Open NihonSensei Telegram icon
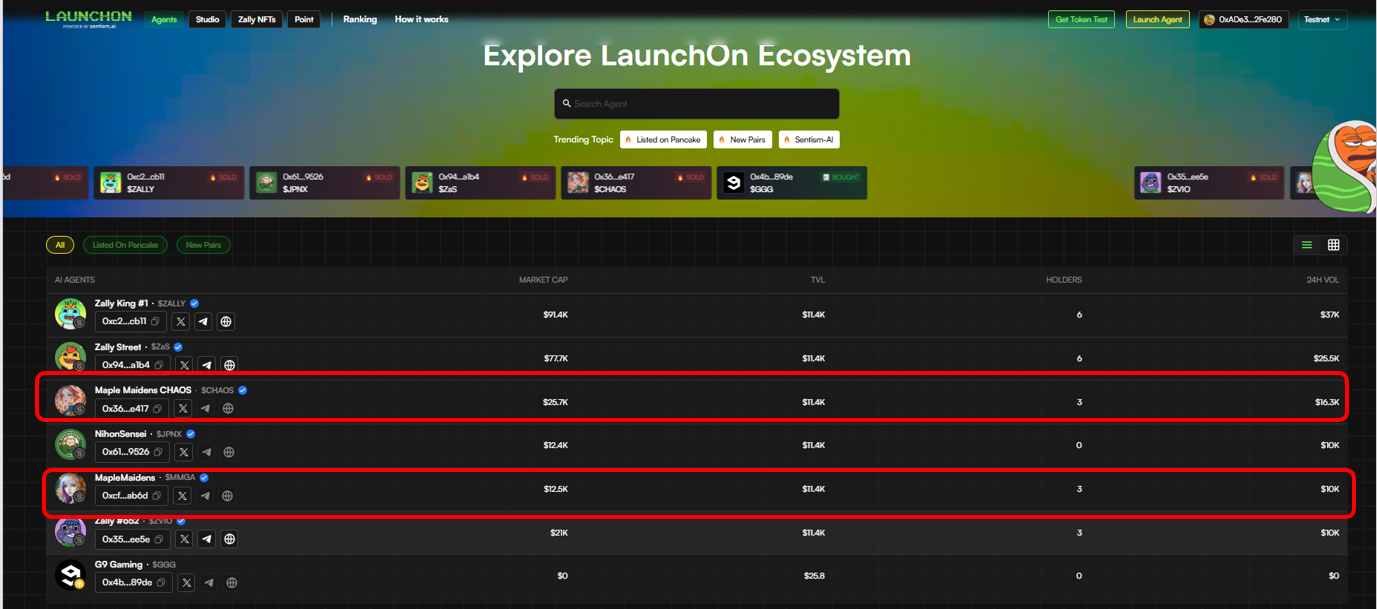This screenshot has width=1377, height=609. (206, 452)
